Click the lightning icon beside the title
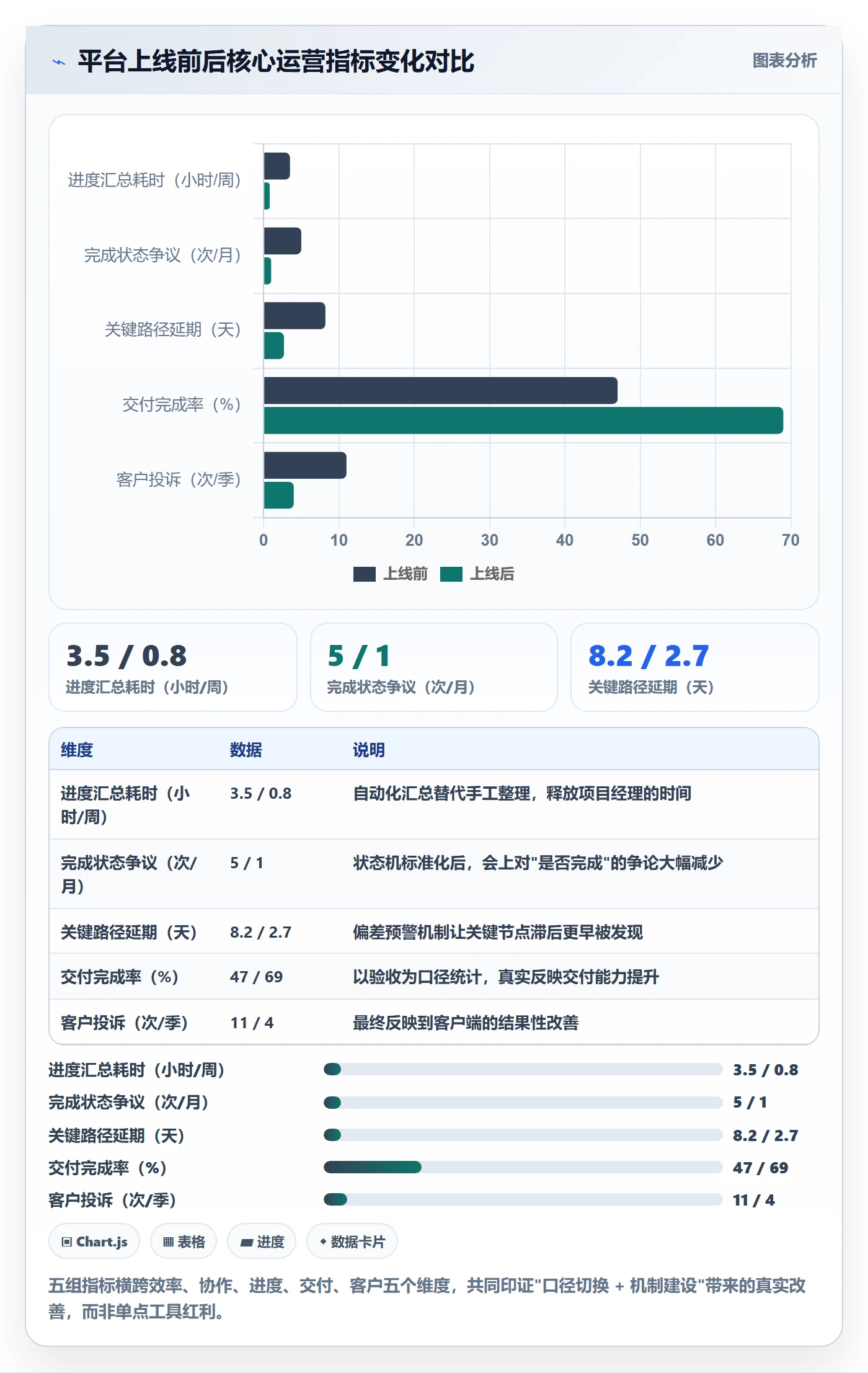 (59, 61)
